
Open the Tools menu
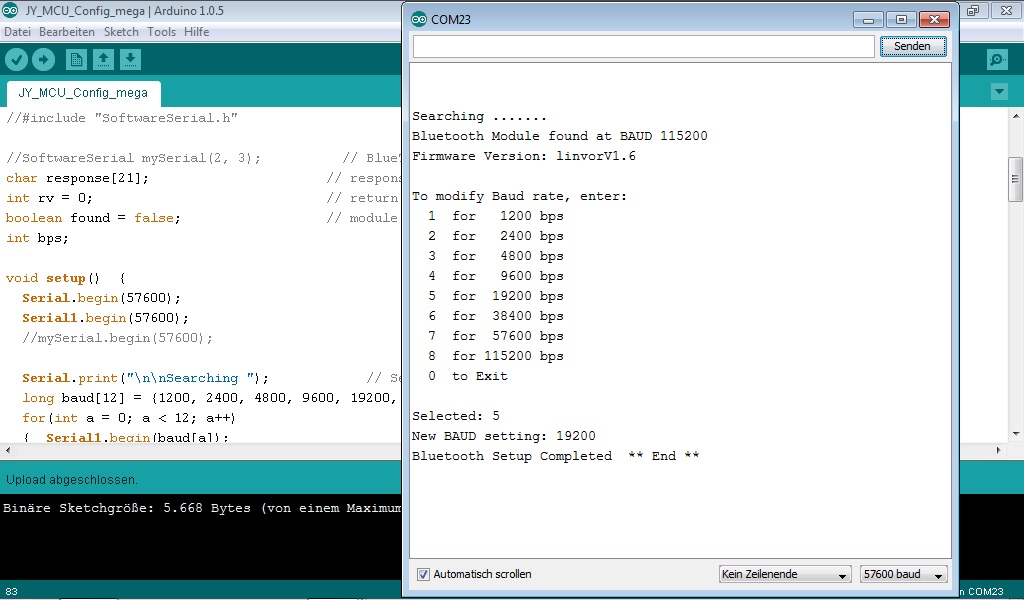161,32
